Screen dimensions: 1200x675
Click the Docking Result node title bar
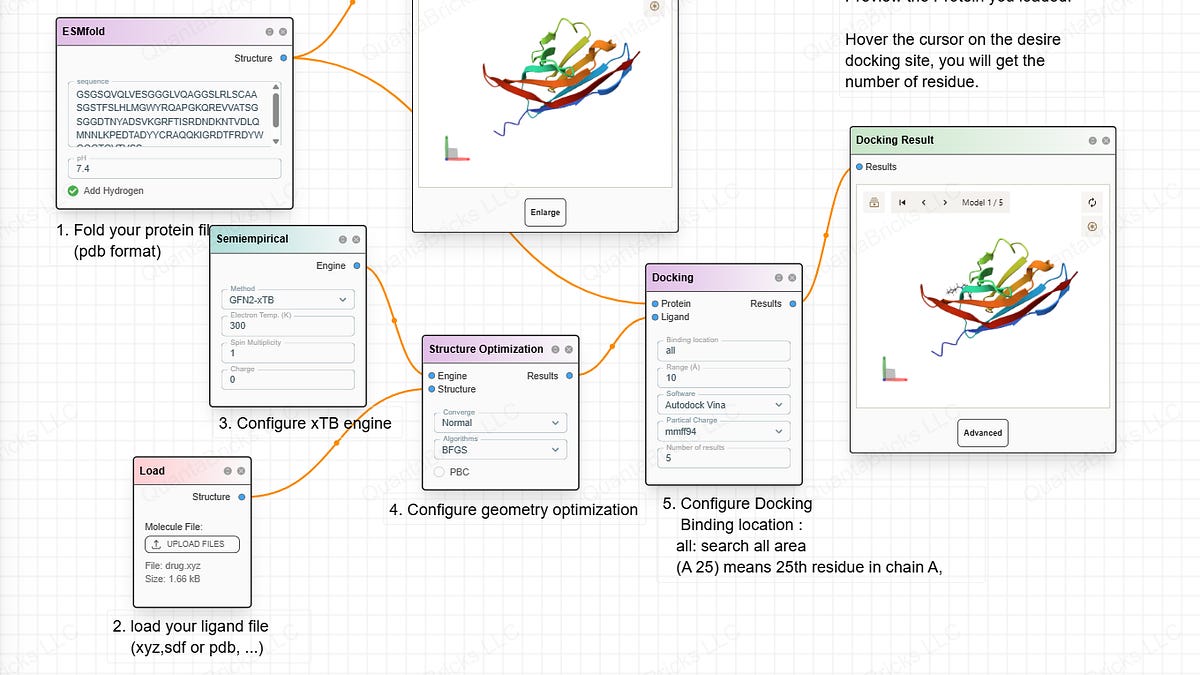point(982,141)
